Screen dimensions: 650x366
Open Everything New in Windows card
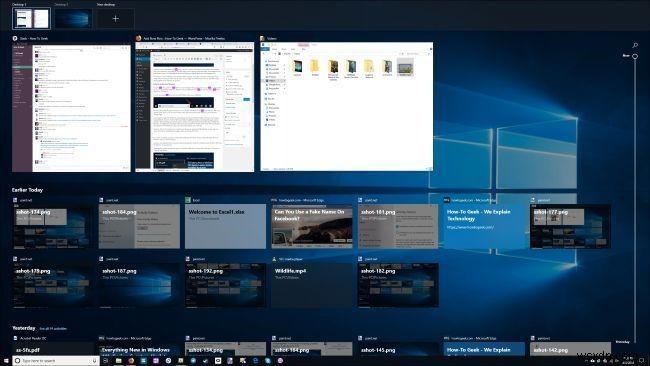click(x=139, y=349)
